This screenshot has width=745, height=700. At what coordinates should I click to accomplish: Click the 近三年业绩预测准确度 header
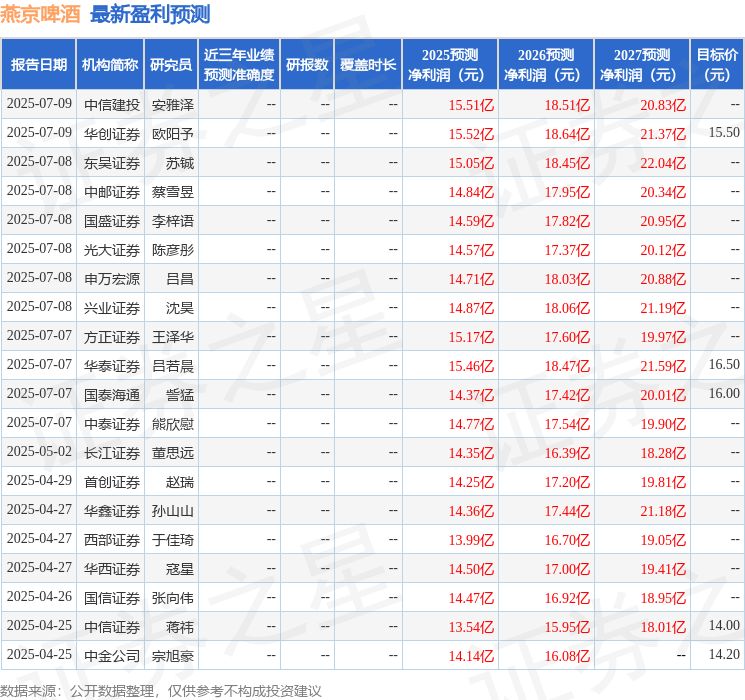pos(239,65)
